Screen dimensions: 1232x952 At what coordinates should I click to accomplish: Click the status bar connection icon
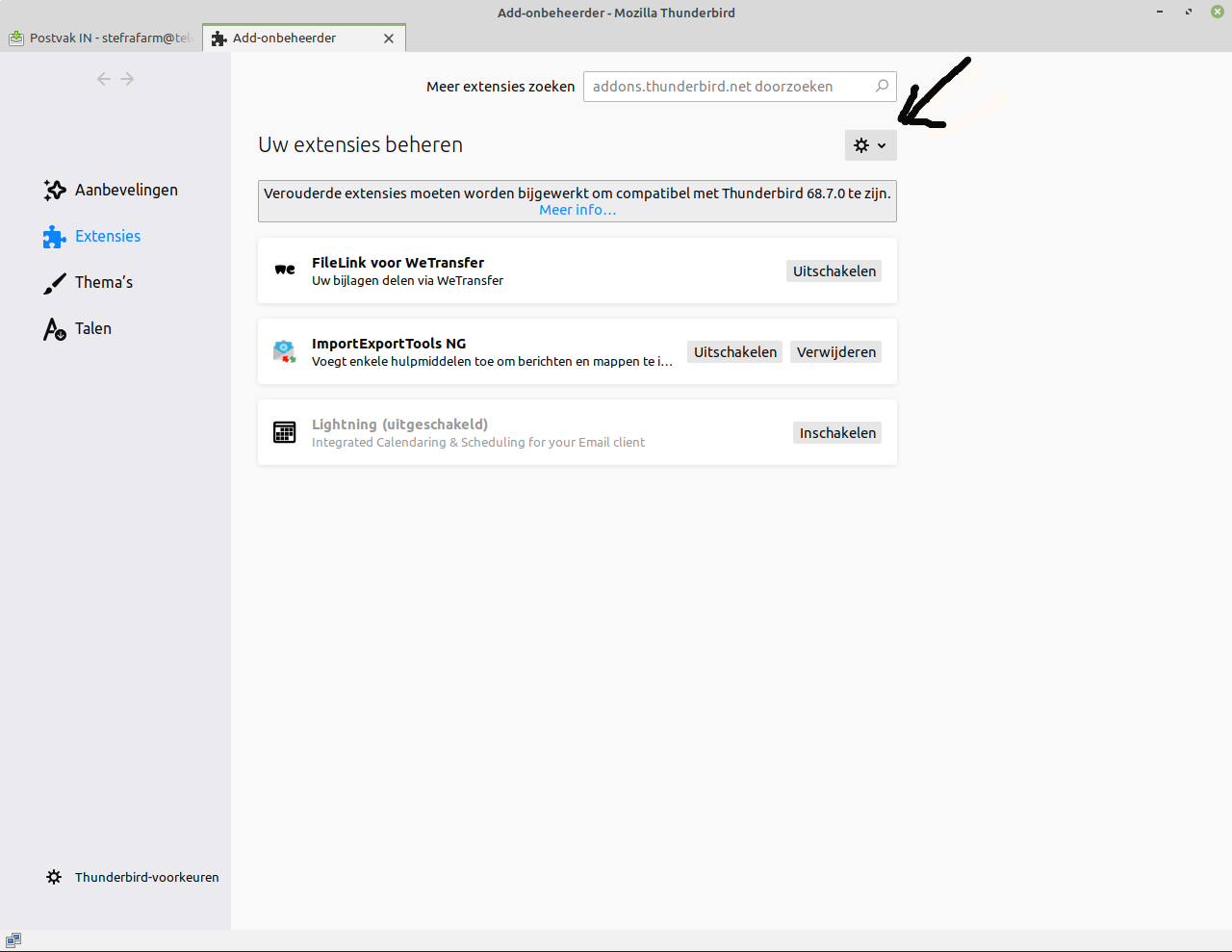13,940
